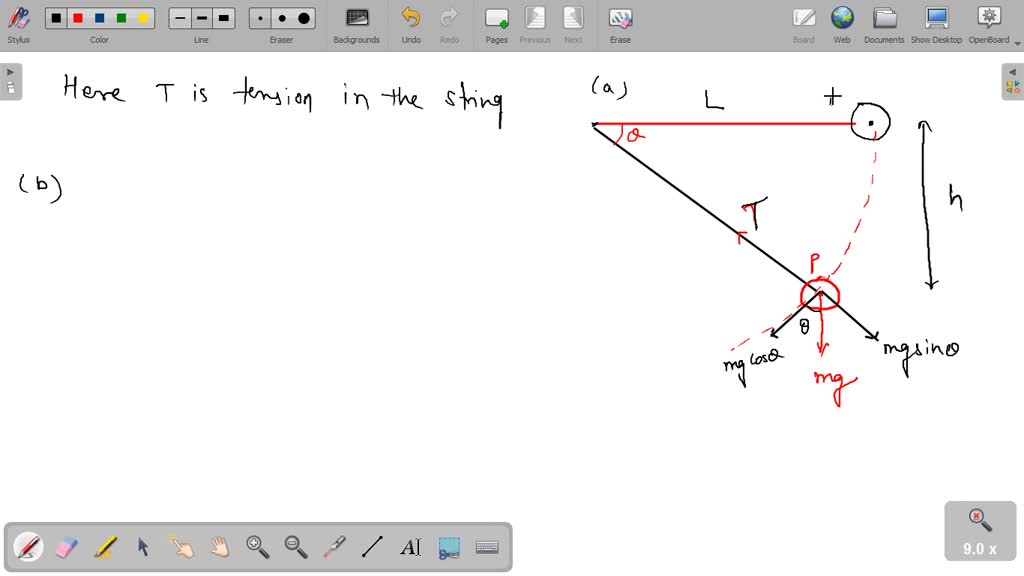
Task: Pick the Scroll page hand tool
Action: pyautogui.click(x=218, y=547)
